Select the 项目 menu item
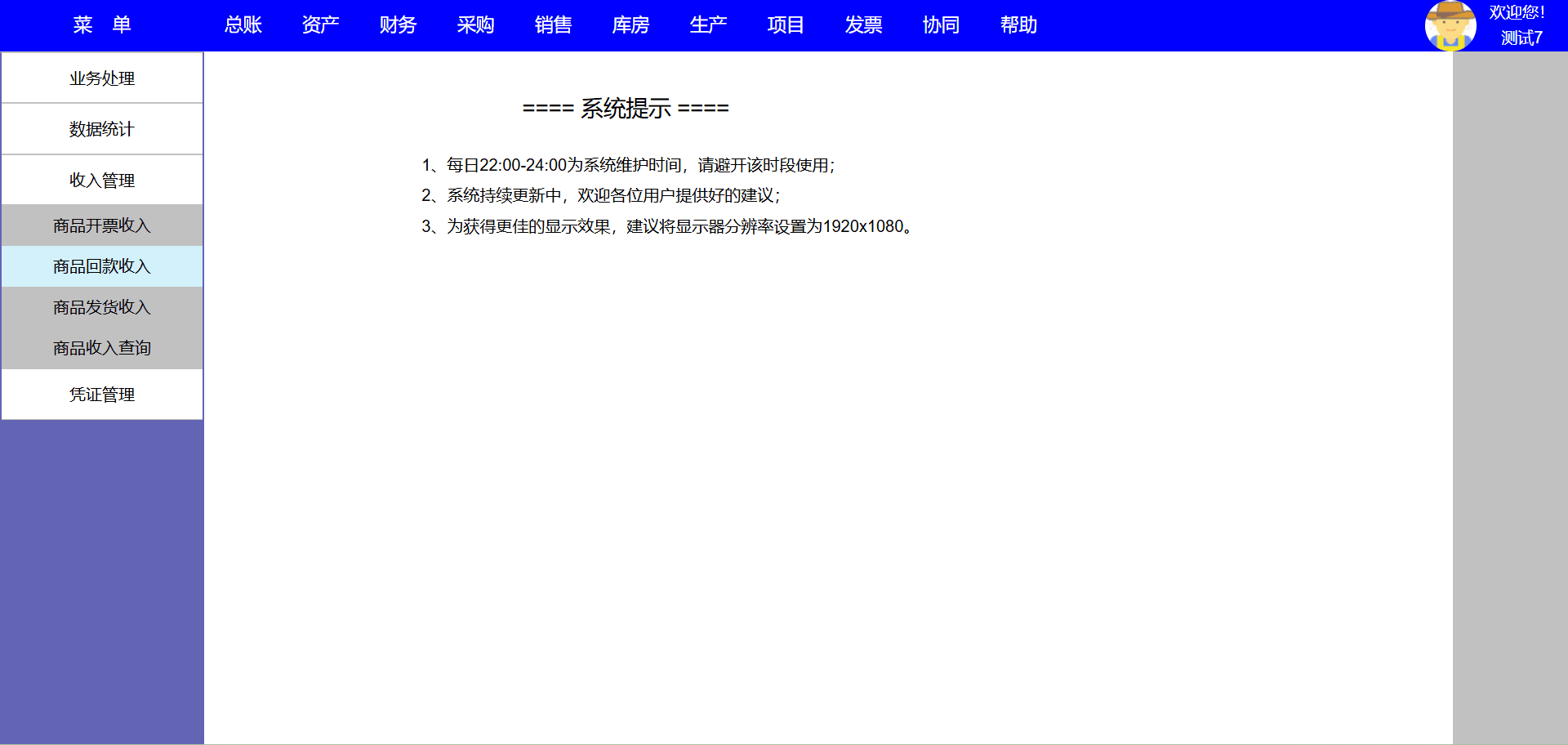The image size is (1568, 745). pos(786,25)
